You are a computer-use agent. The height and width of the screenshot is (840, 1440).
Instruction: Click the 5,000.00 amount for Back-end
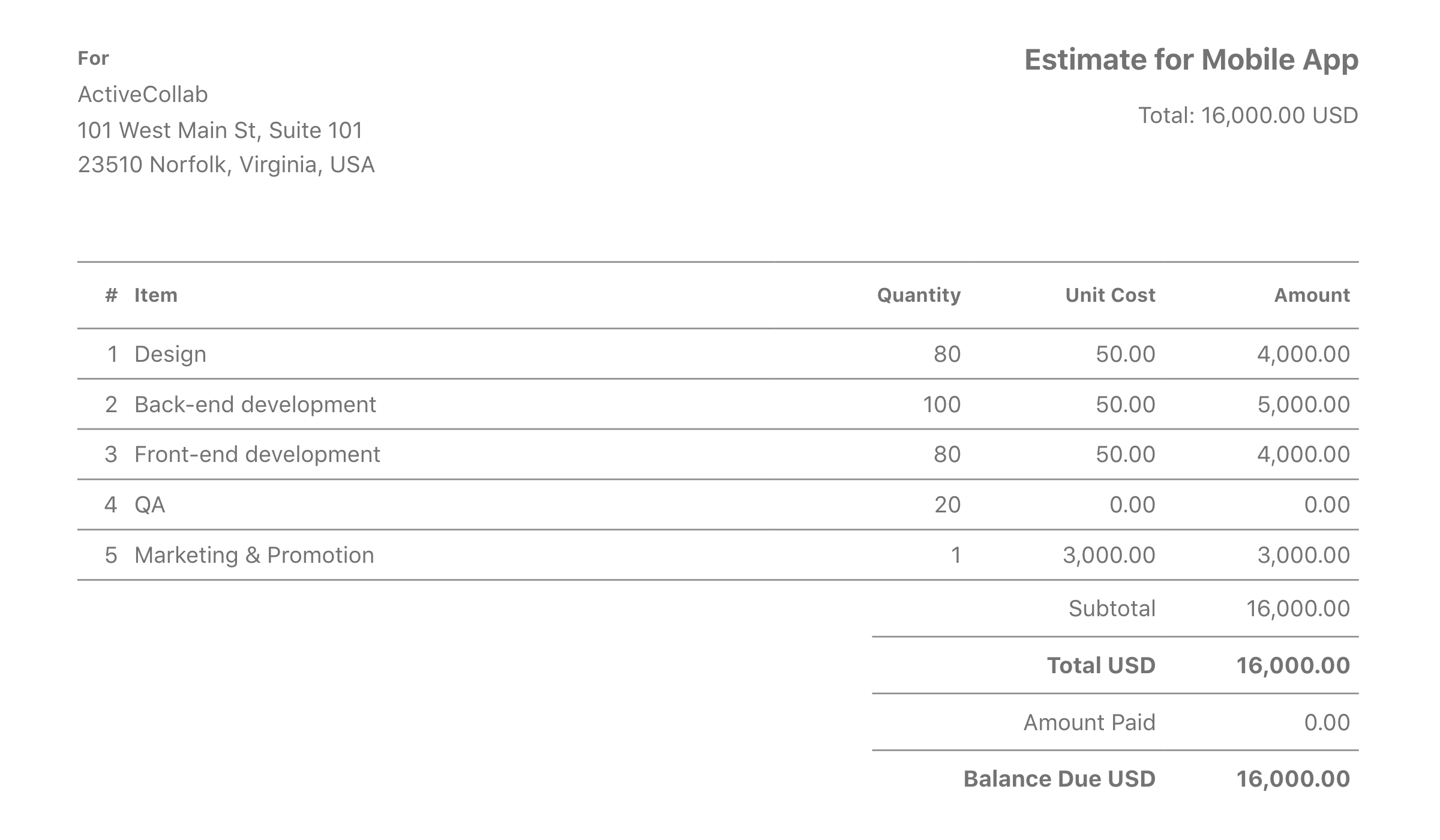[x=1303, y=404]
